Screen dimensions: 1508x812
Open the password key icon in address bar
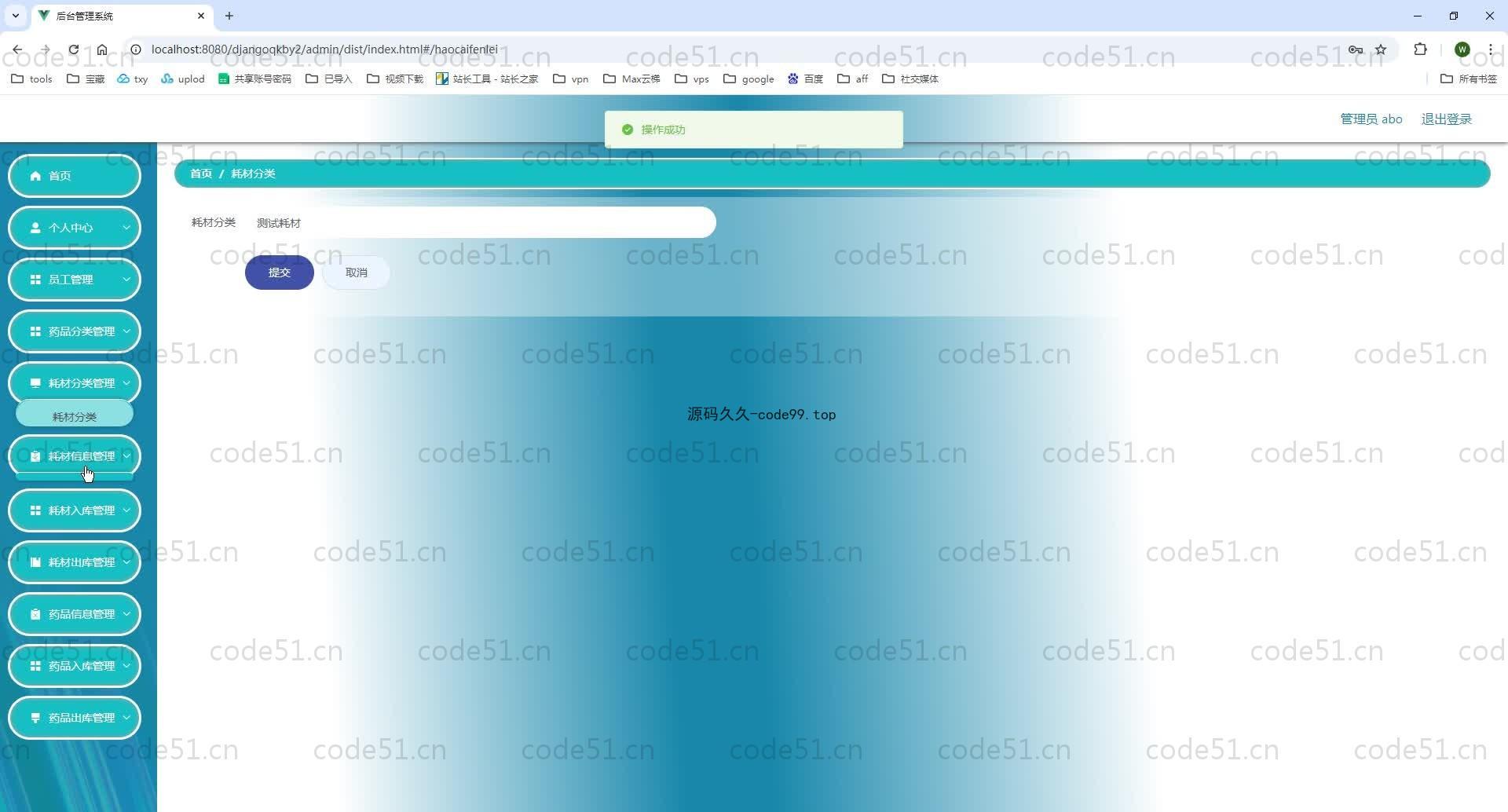[1356, 49]
